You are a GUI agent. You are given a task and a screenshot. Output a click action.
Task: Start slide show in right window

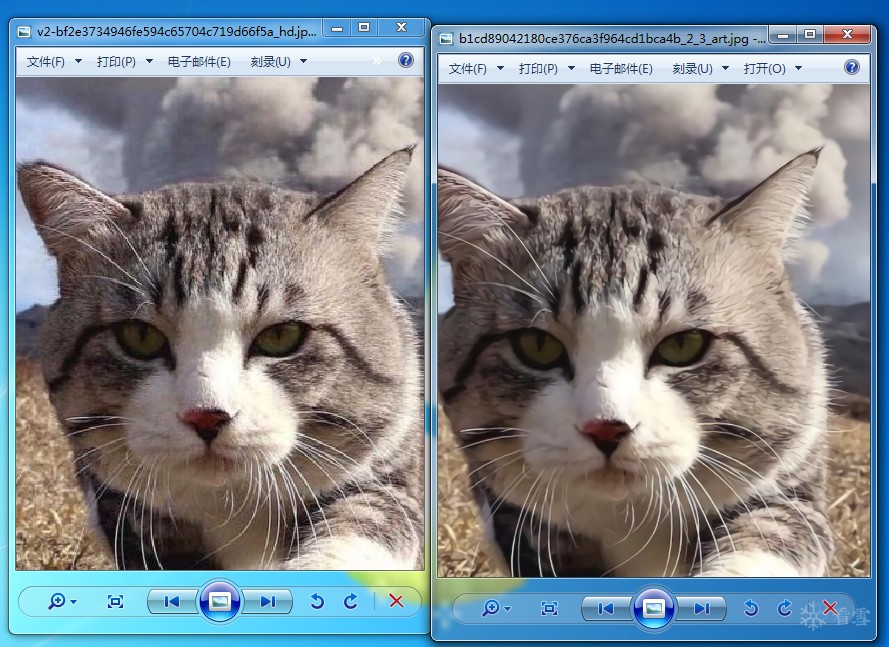click(x=654, y=608)
